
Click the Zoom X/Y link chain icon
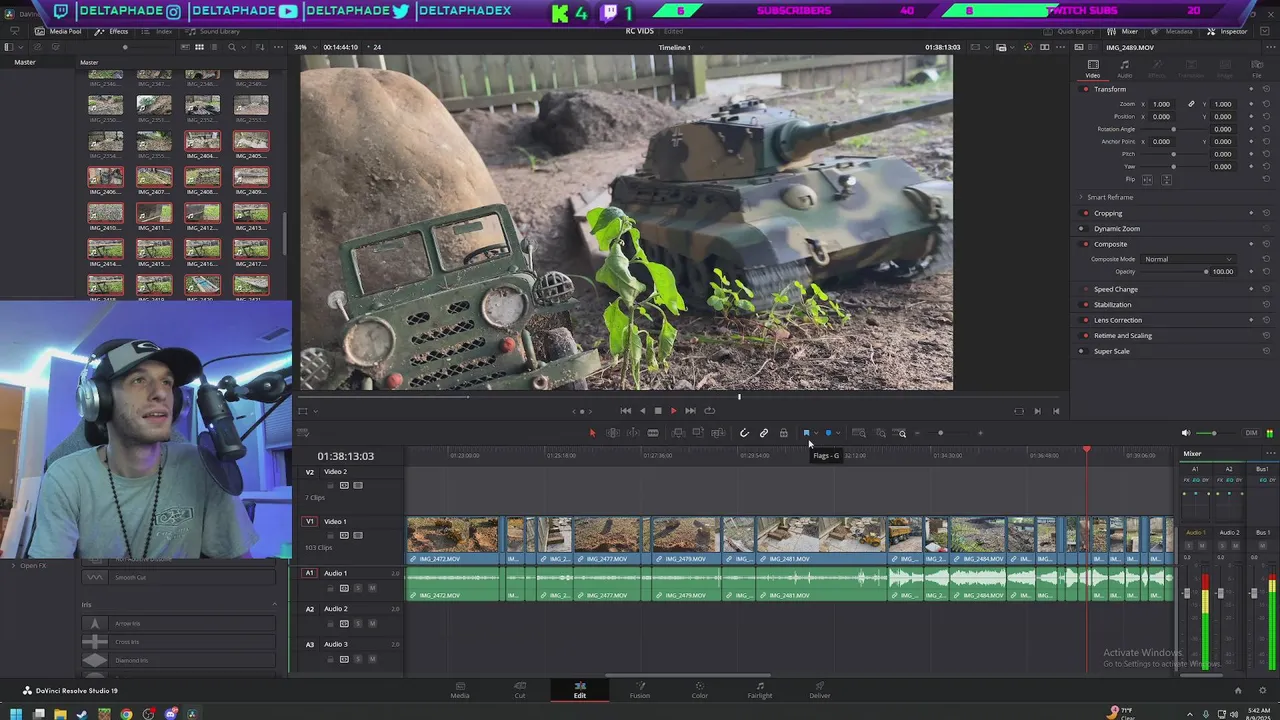1191,104
